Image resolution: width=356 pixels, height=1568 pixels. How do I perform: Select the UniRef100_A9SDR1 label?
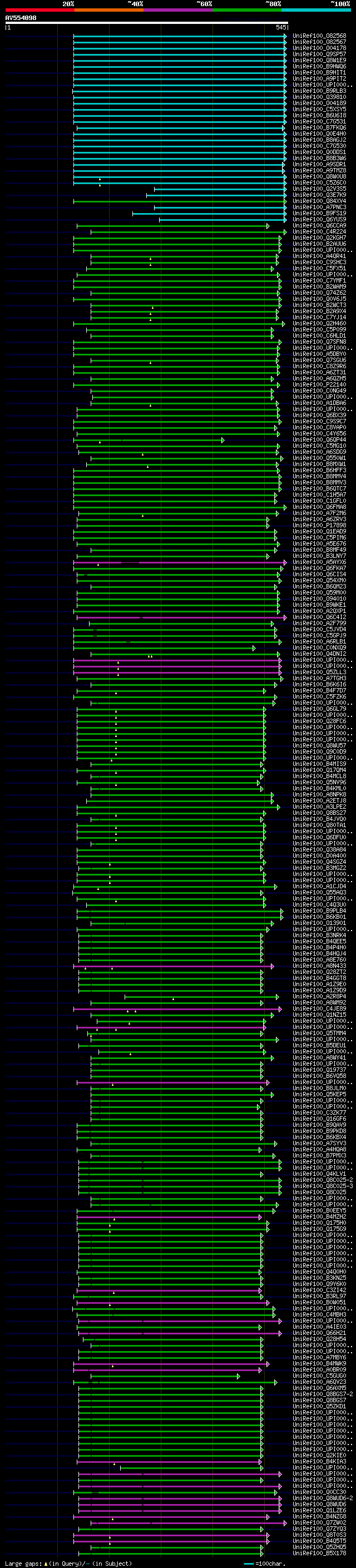(x=319, y=164)
